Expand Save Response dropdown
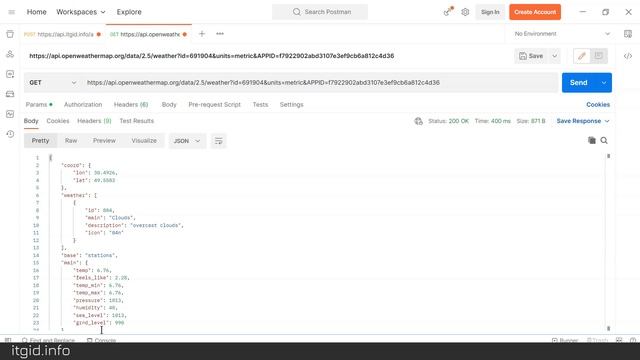The image size is (640, 360). 583,121
